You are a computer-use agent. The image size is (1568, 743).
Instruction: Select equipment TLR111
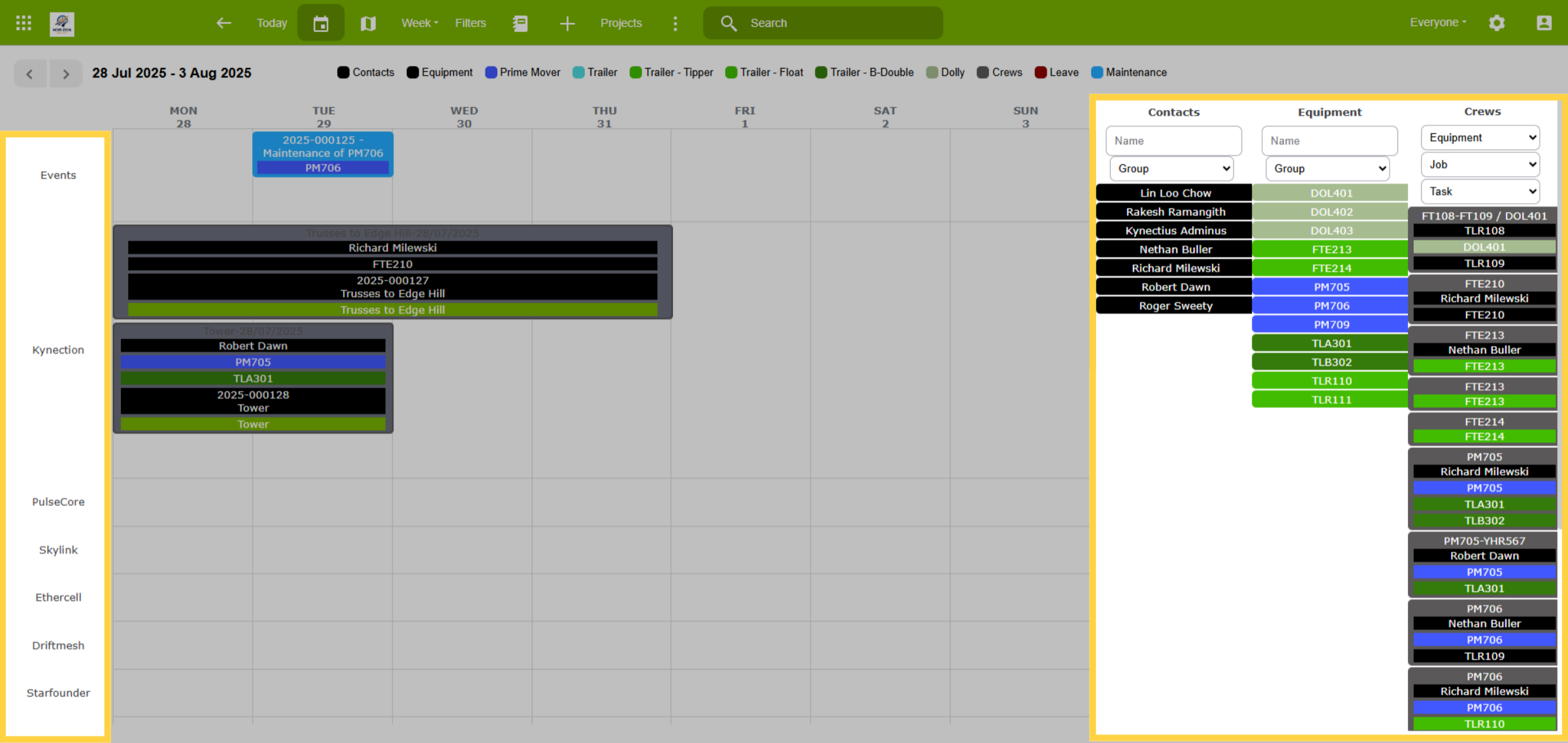pos(1331,400)
